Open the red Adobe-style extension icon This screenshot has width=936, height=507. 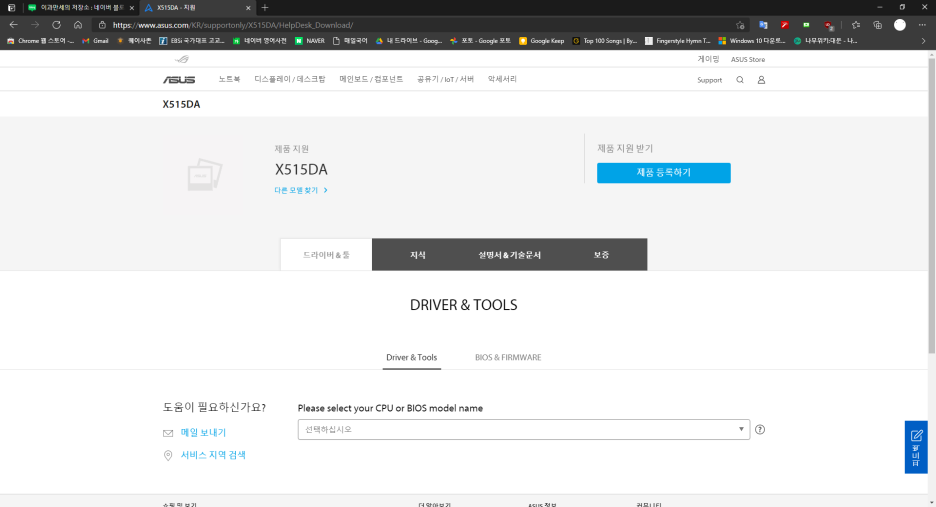click(x=784, y=25)
